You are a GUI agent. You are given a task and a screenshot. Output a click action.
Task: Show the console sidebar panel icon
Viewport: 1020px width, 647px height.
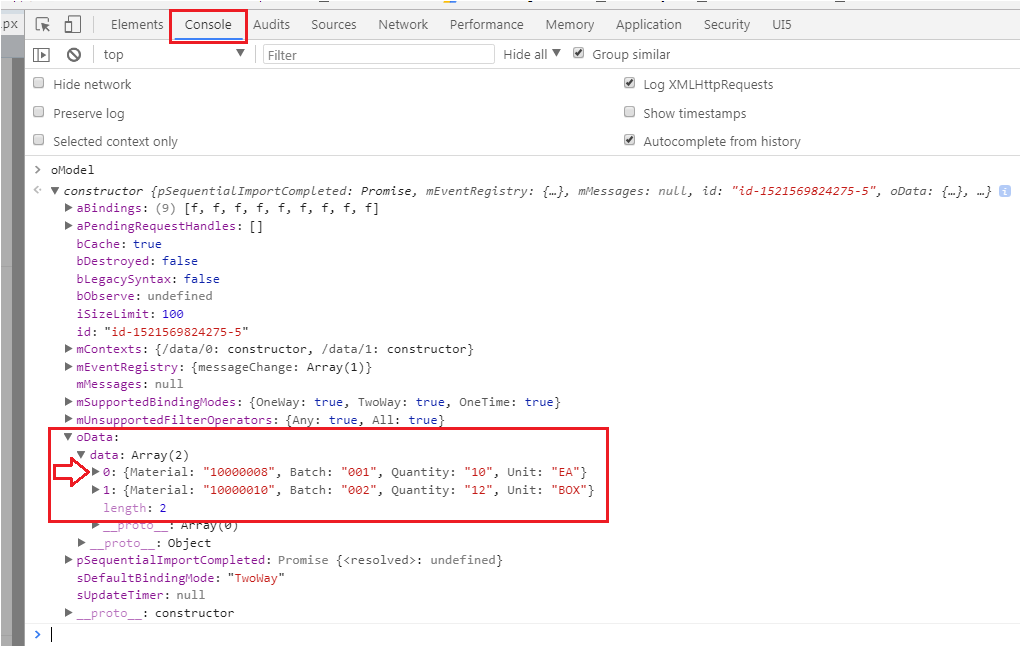(x=41, y=55)
